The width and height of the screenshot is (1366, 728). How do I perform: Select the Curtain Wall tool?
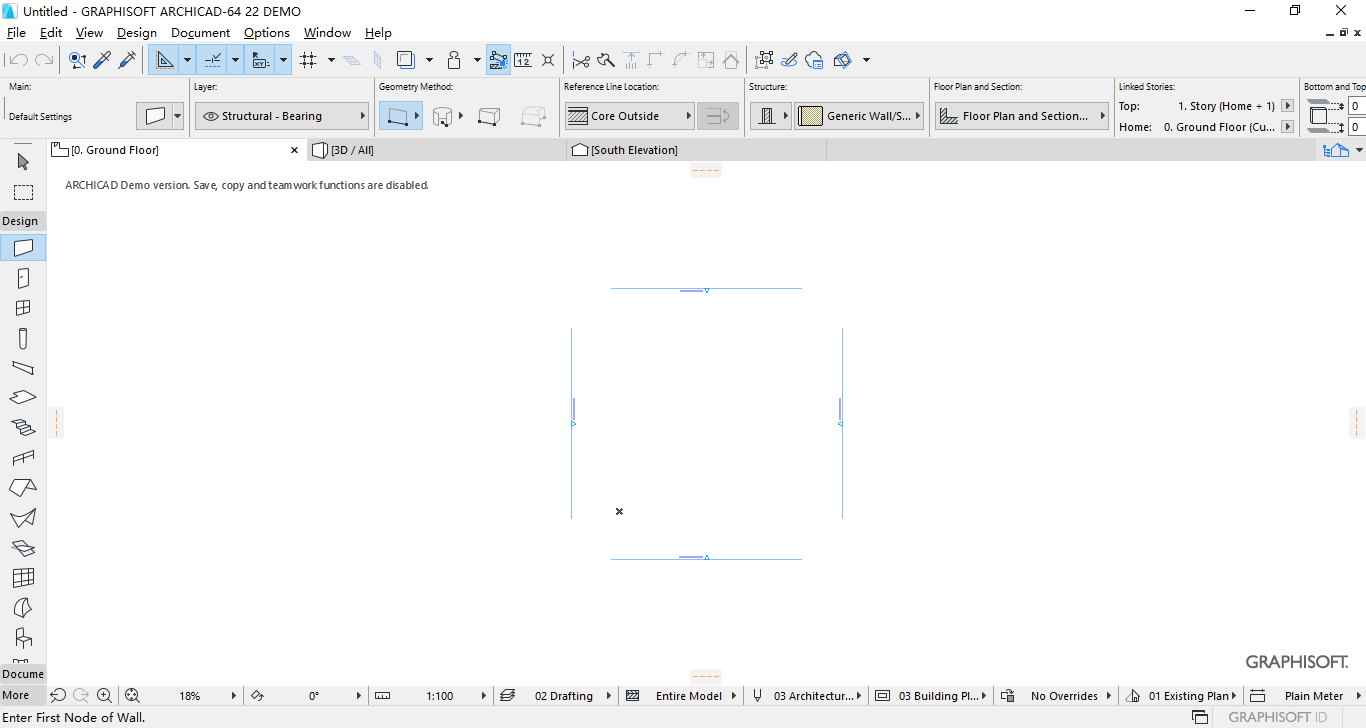[x=23, y=578]
